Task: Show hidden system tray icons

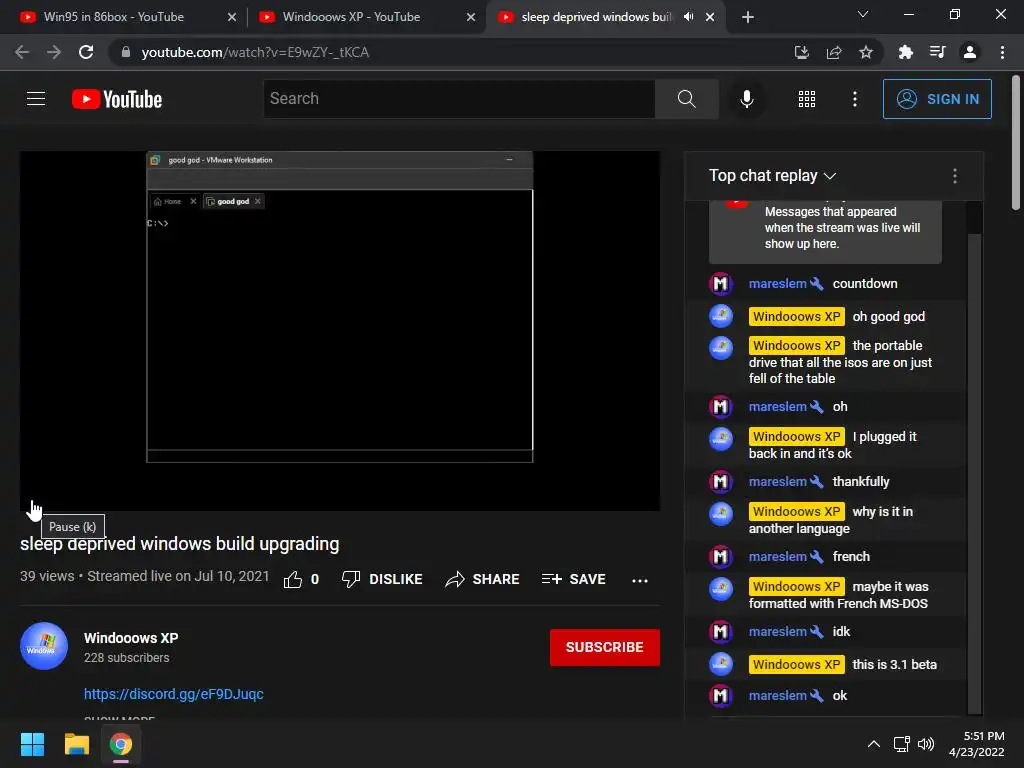Action: click(874, 744)
